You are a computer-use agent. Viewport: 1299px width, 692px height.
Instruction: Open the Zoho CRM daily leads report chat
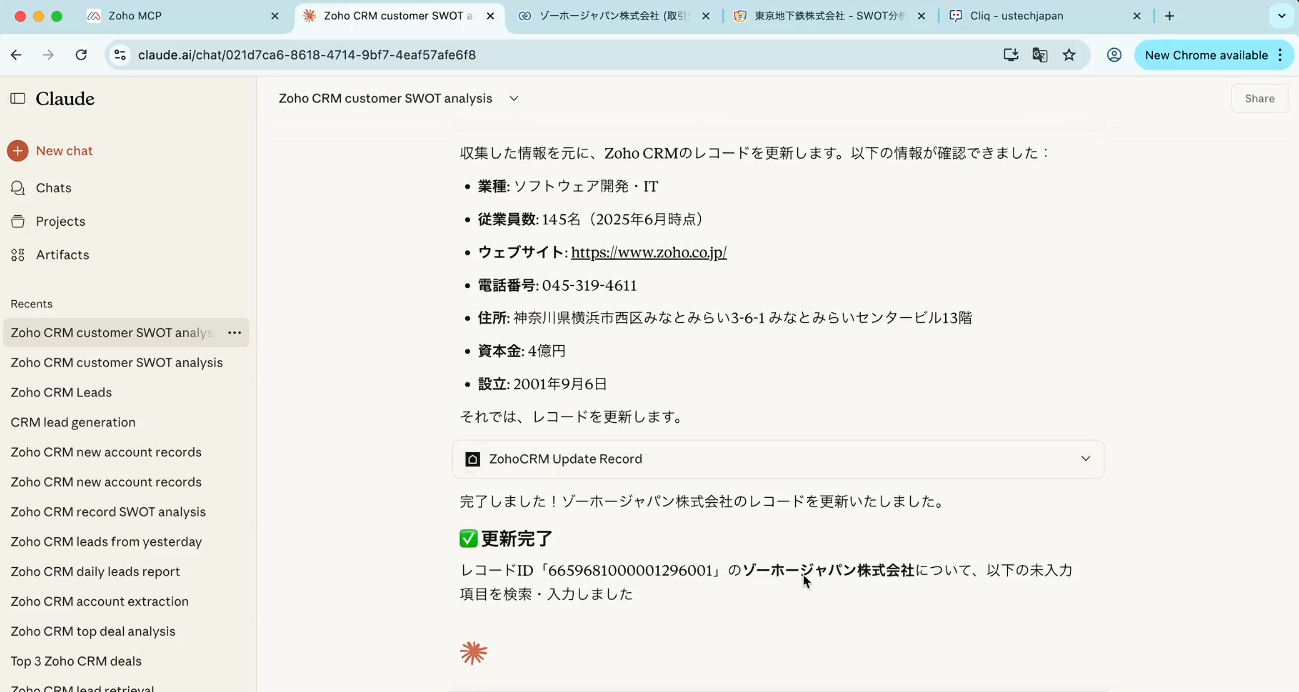[x=95, y=572]
